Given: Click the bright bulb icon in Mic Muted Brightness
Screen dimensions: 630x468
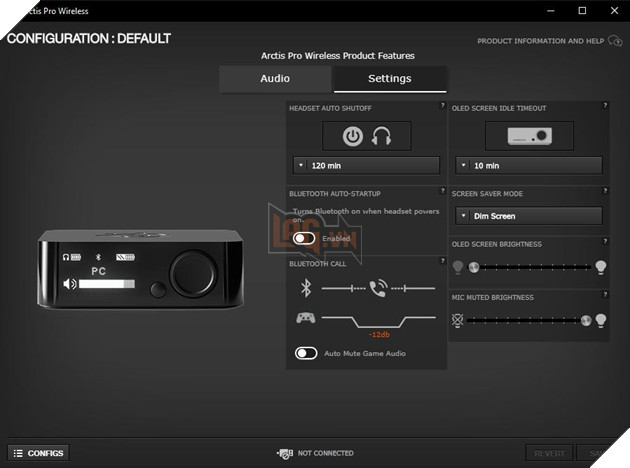Looking at the screenshot, I should pyautogui.click(x=601, y=321).
